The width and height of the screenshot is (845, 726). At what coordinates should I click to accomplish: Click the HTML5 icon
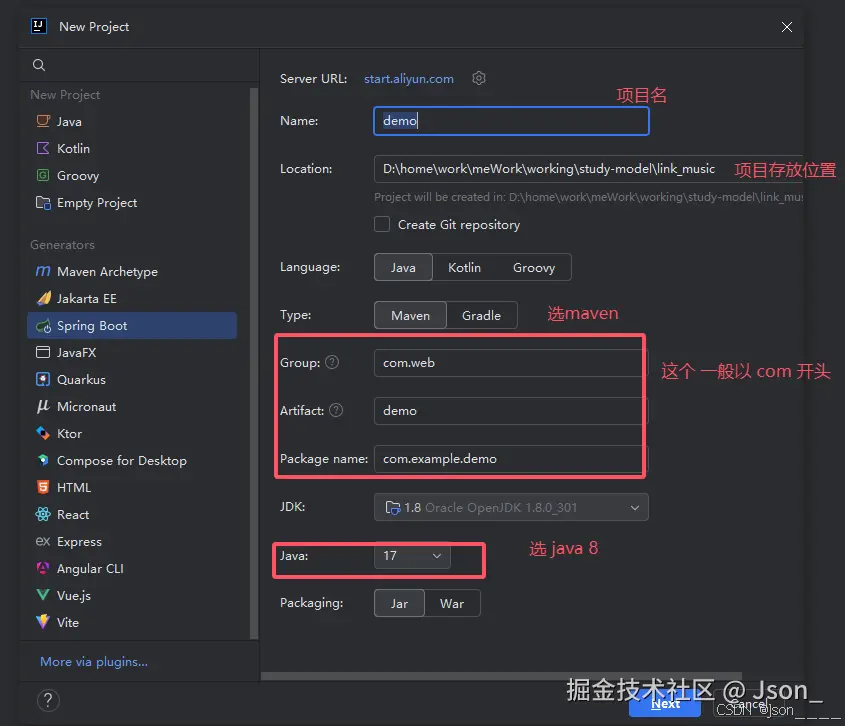tap(43, 487)
